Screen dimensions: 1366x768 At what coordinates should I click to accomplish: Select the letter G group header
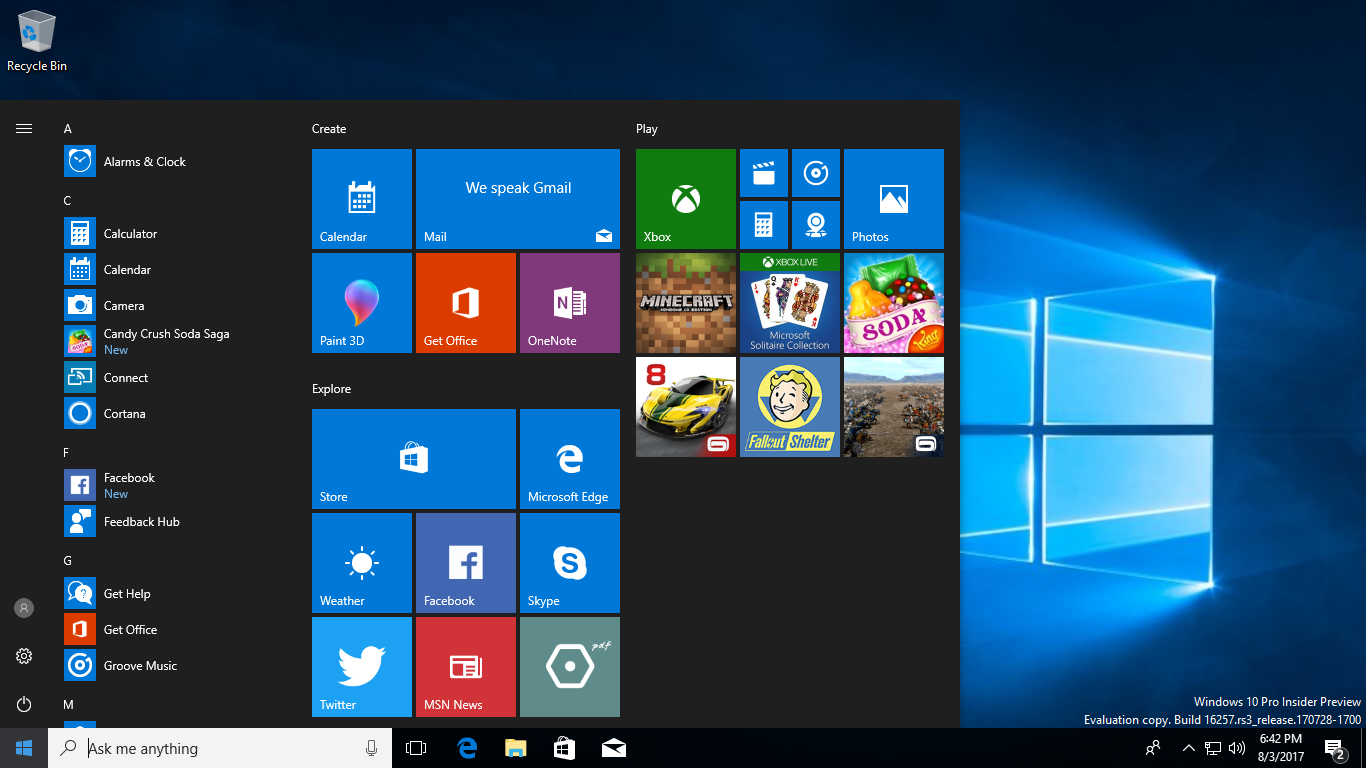68,561
